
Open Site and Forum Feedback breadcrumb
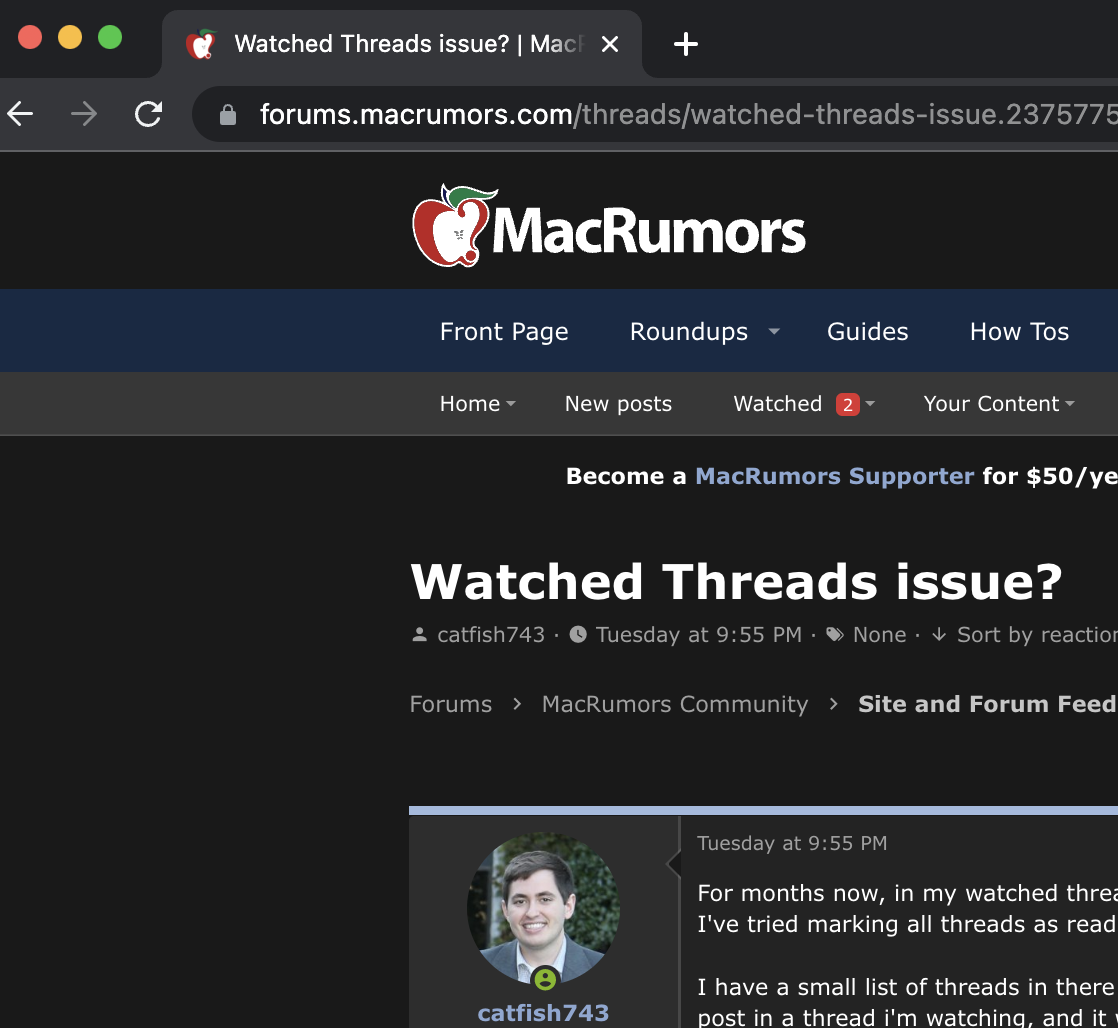click(x=988, y=704)
